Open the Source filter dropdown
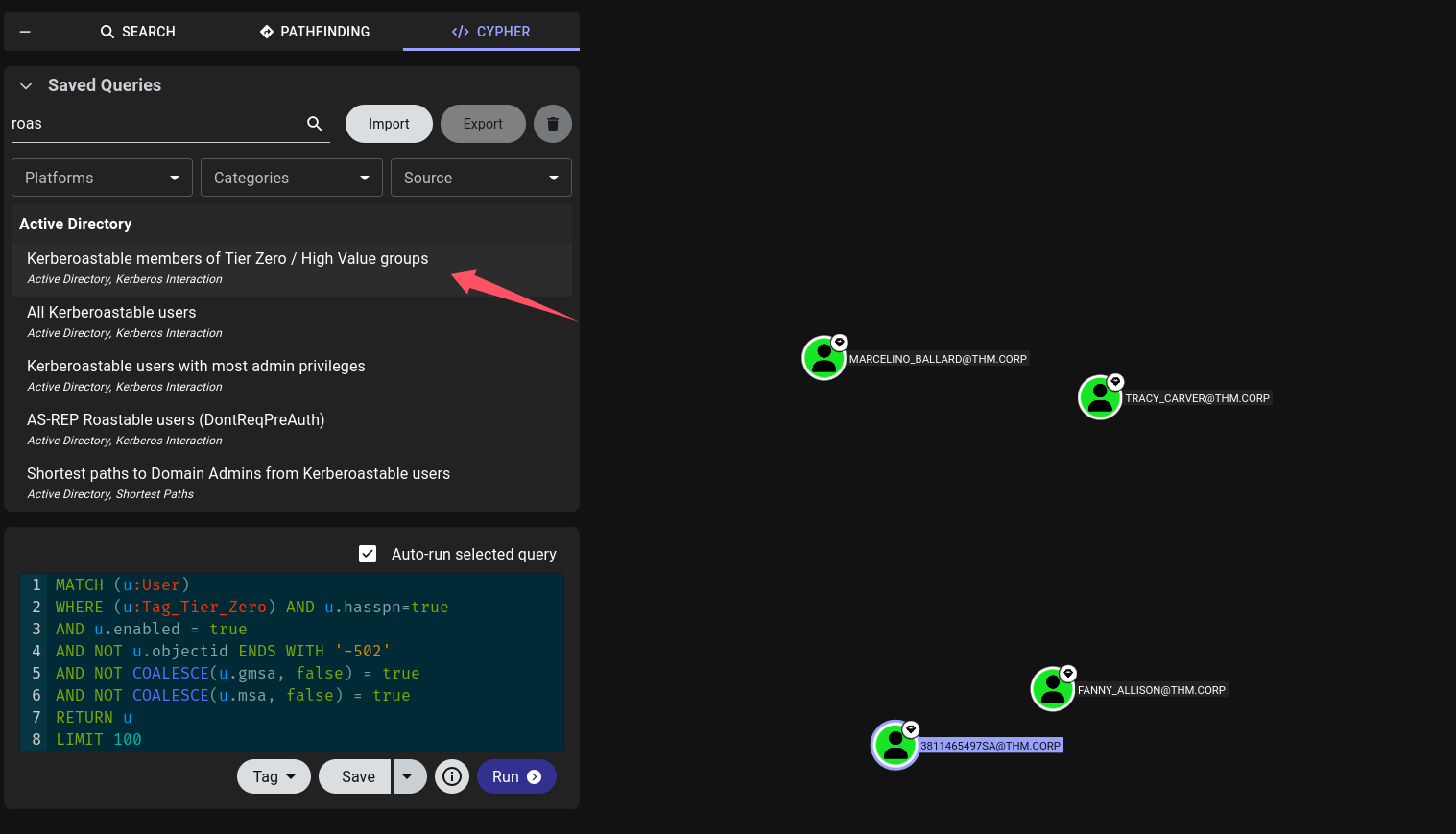 point(480,178)
